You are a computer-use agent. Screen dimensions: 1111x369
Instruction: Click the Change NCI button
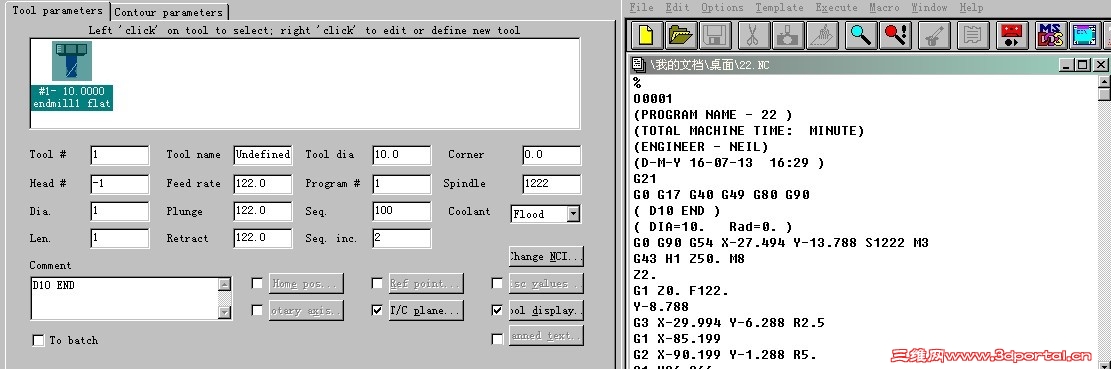point(546,256)
